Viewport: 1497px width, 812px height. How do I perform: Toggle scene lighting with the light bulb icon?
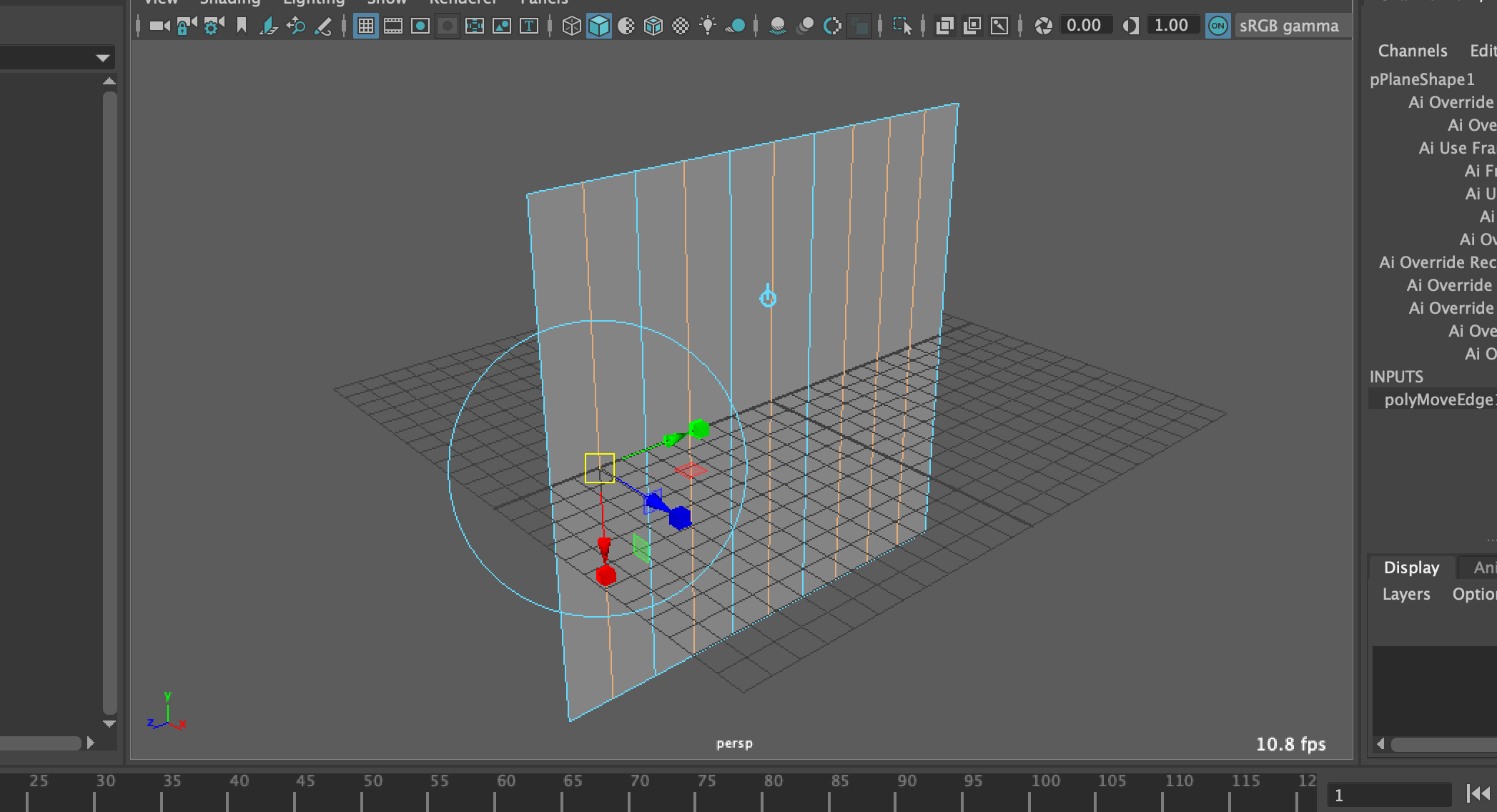point(708,26)
